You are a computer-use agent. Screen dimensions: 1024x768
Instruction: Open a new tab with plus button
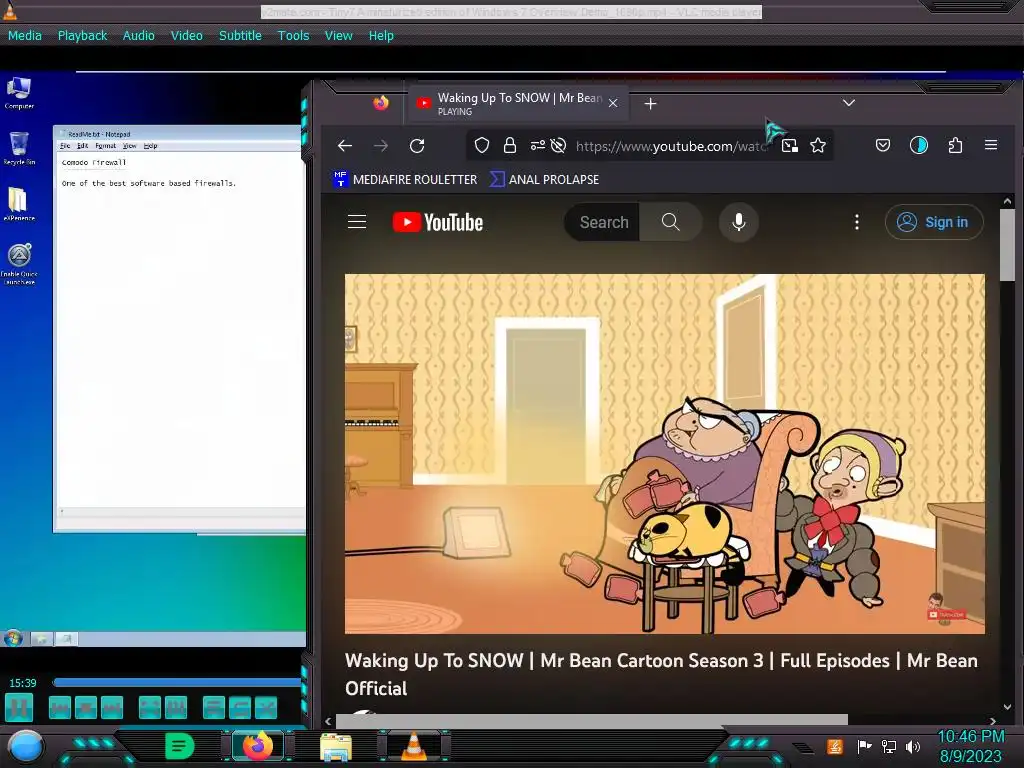[x=650, y=104]
